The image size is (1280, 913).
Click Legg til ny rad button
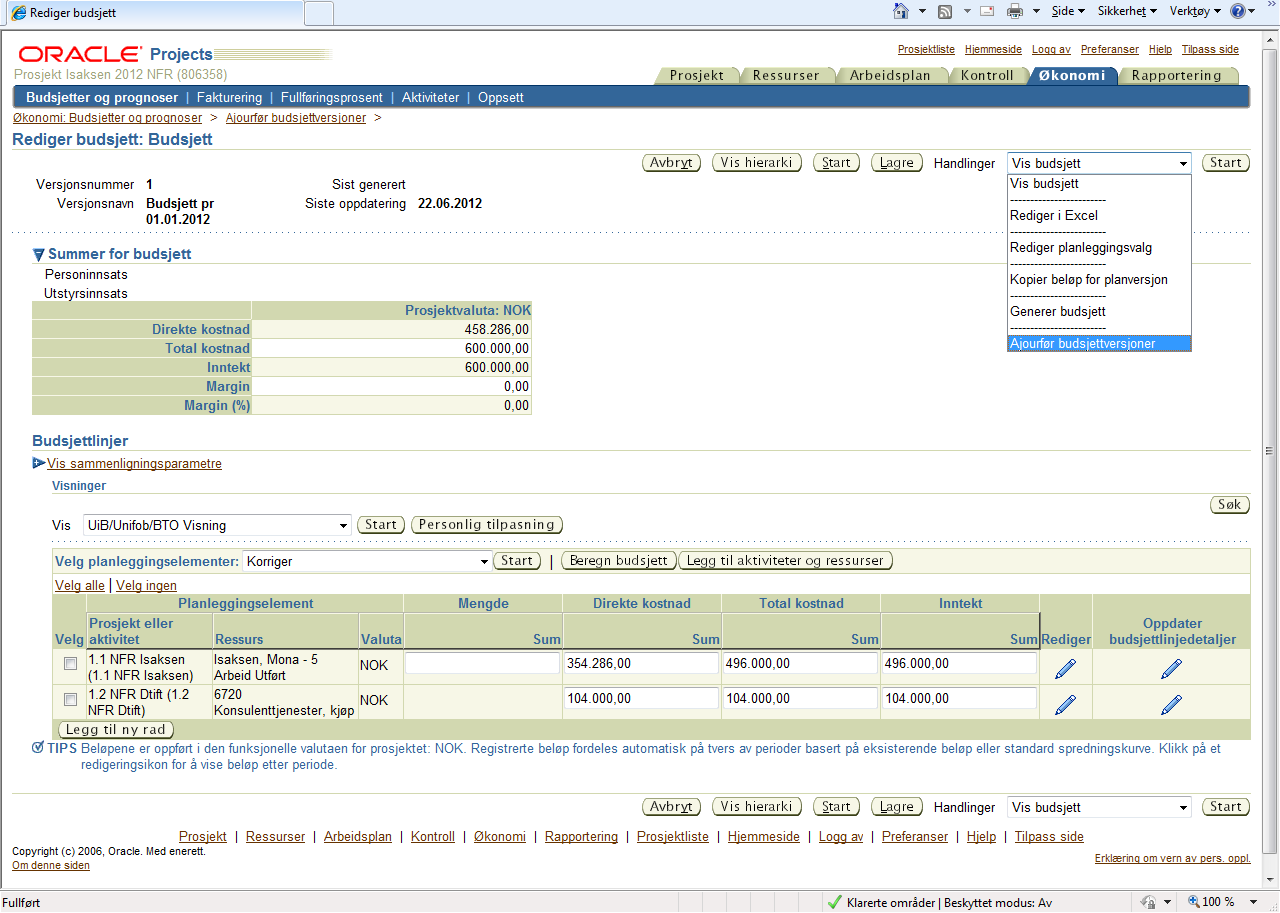point(117,729)
